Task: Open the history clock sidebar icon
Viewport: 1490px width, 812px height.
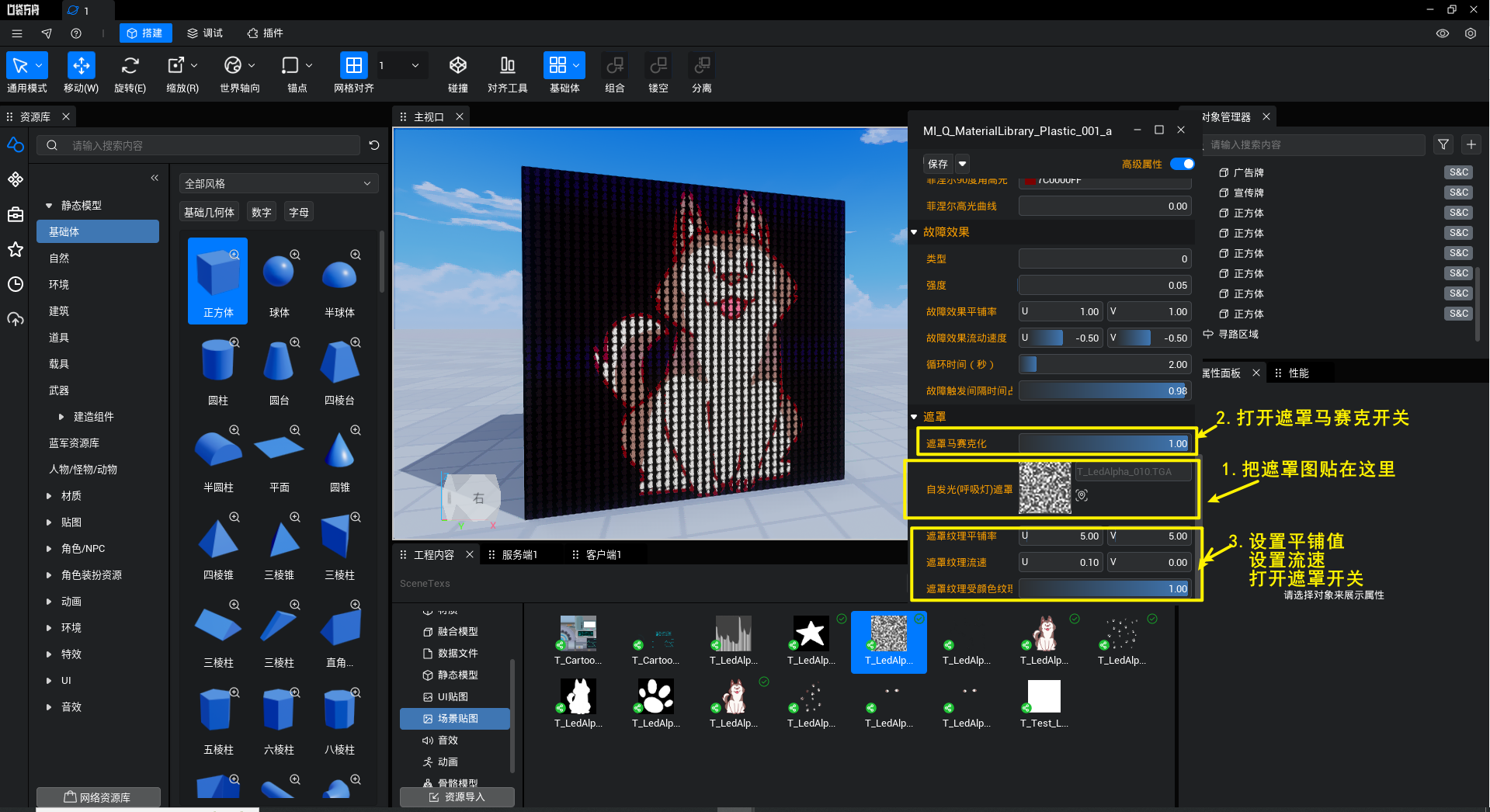Action: click(16, 284)
